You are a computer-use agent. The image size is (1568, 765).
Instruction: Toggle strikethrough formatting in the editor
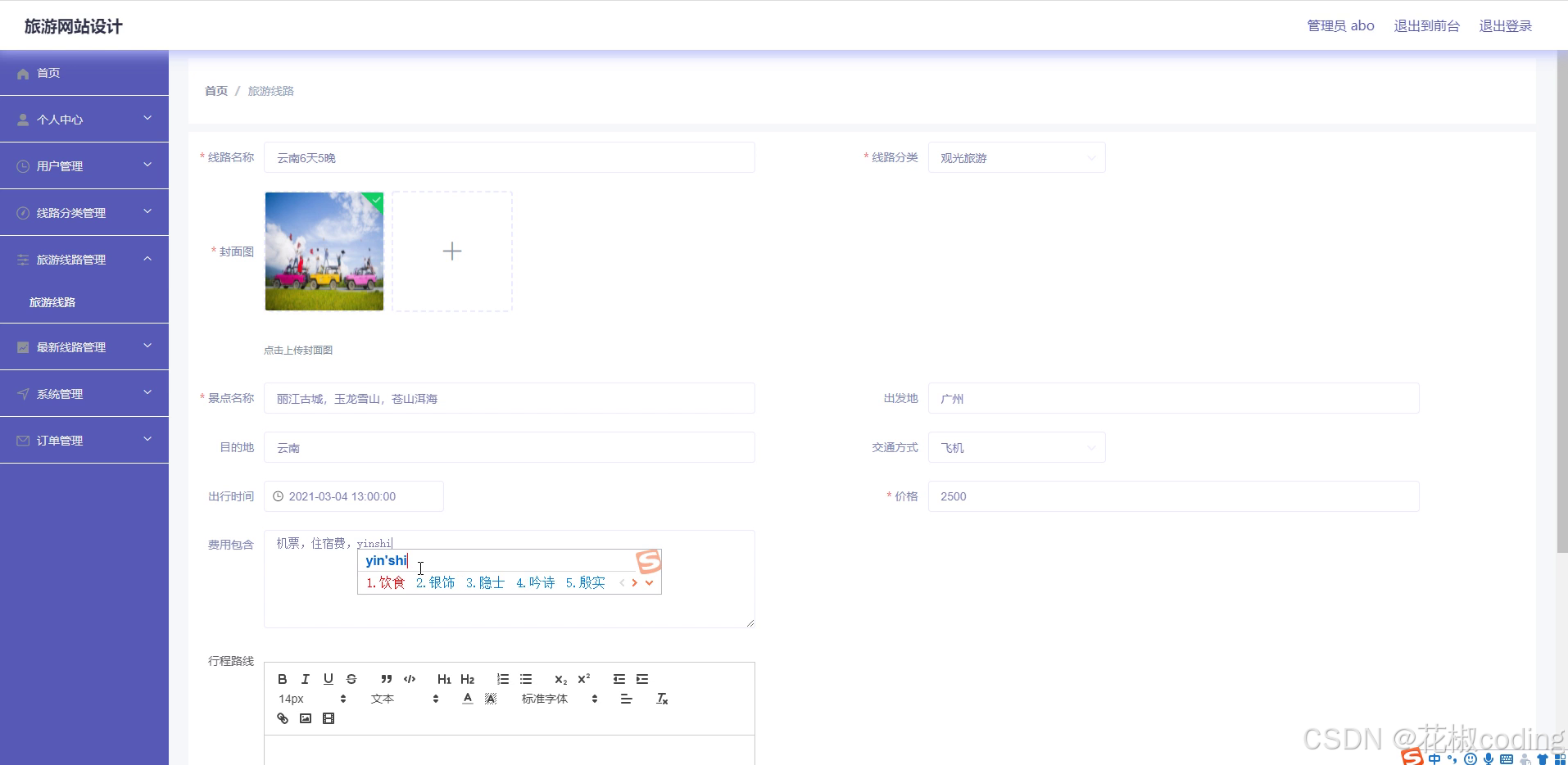(351, 679)
